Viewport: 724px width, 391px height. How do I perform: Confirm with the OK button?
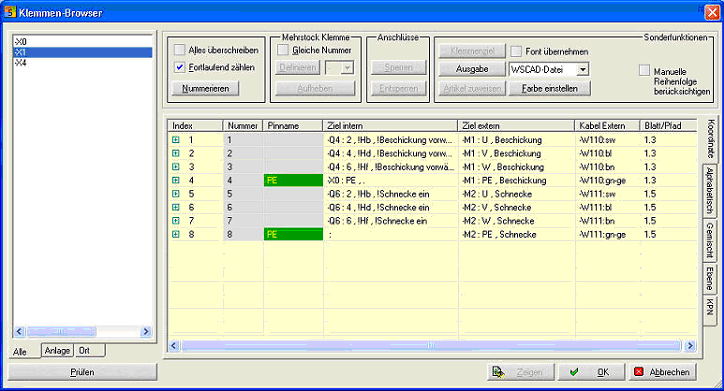pos(591,372)
